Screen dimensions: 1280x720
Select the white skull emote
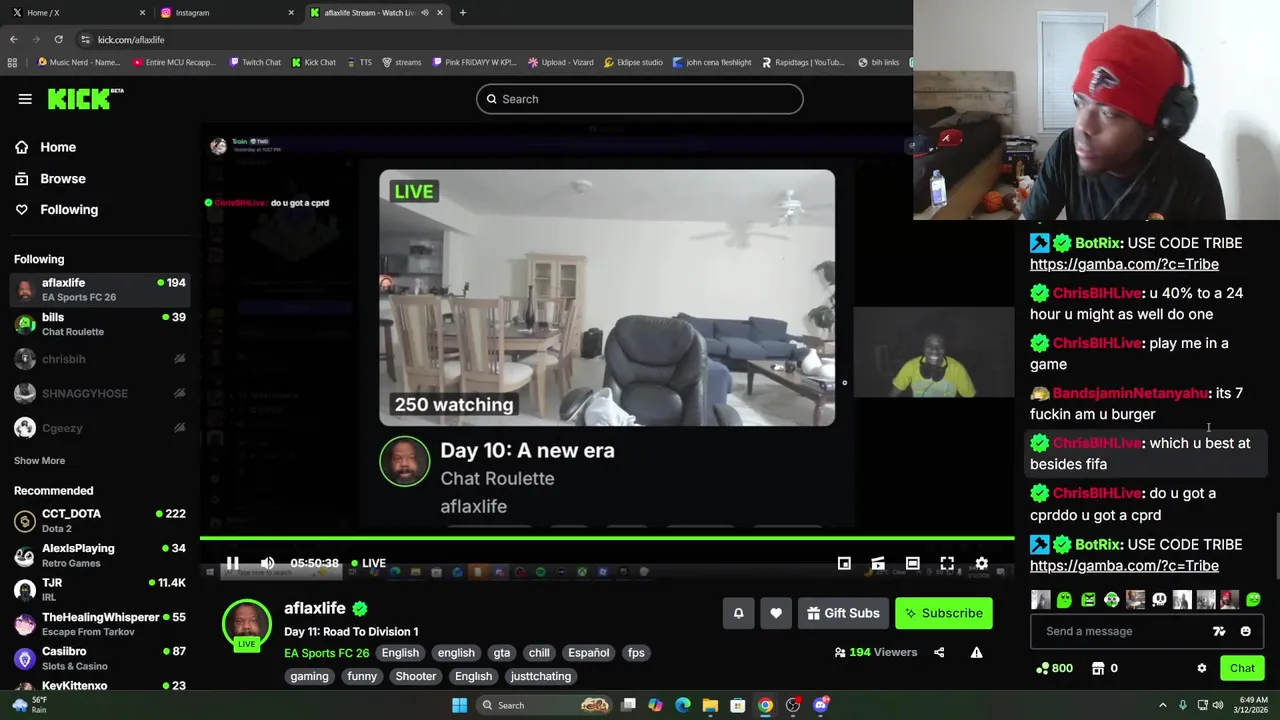pos(1159,600)
